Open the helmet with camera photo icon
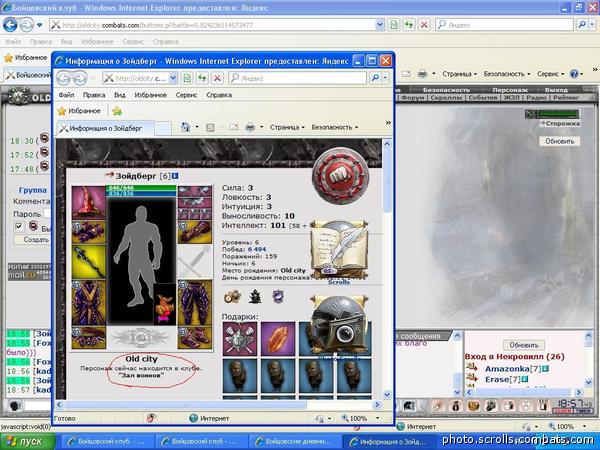This screenshot has width=600, height=450. coord(338,324)
